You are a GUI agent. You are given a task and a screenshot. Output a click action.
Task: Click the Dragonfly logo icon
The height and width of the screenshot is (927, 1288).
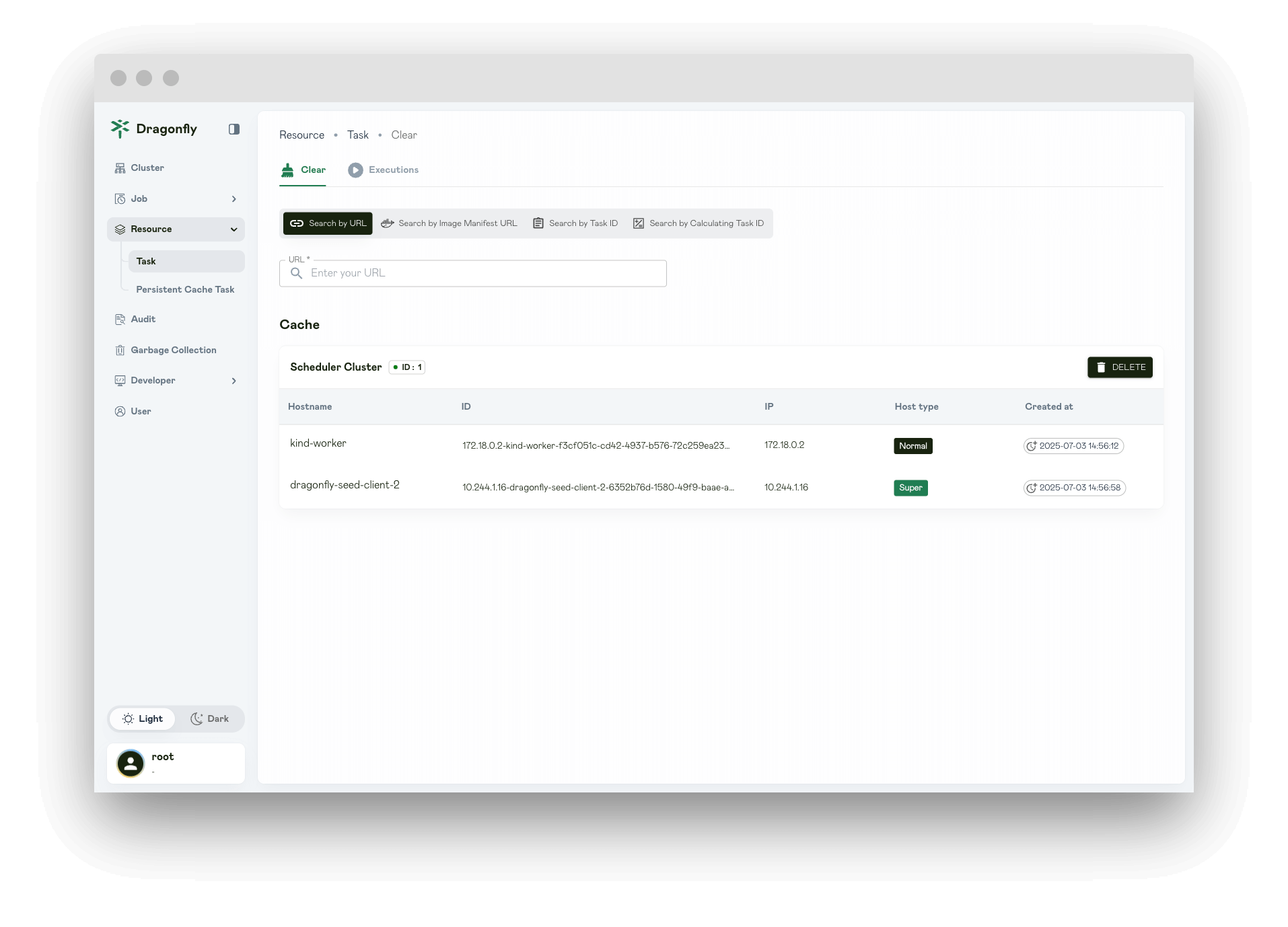[120, 128]
